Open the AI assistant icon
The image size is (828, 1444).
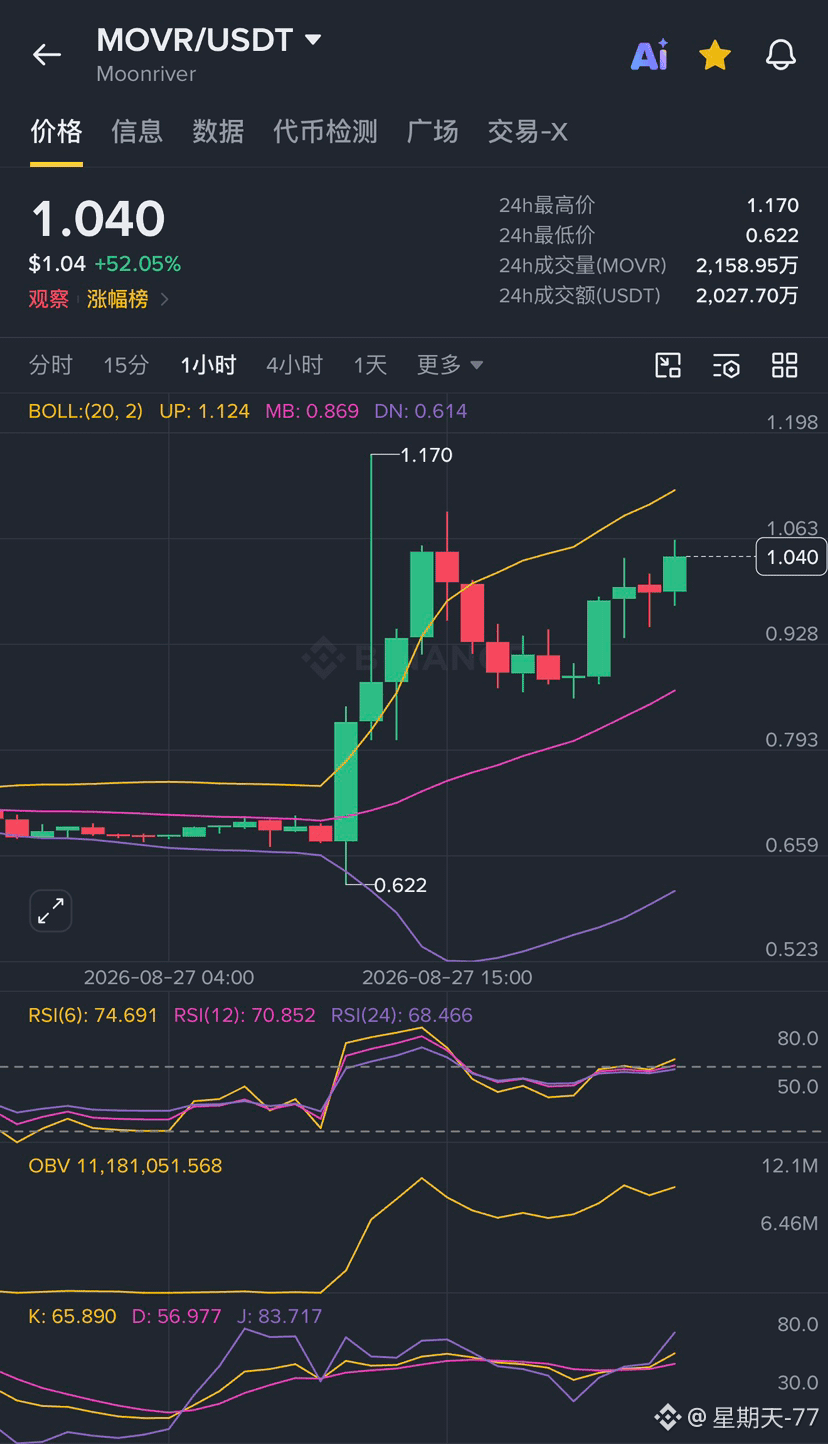[x=649, y=56]
